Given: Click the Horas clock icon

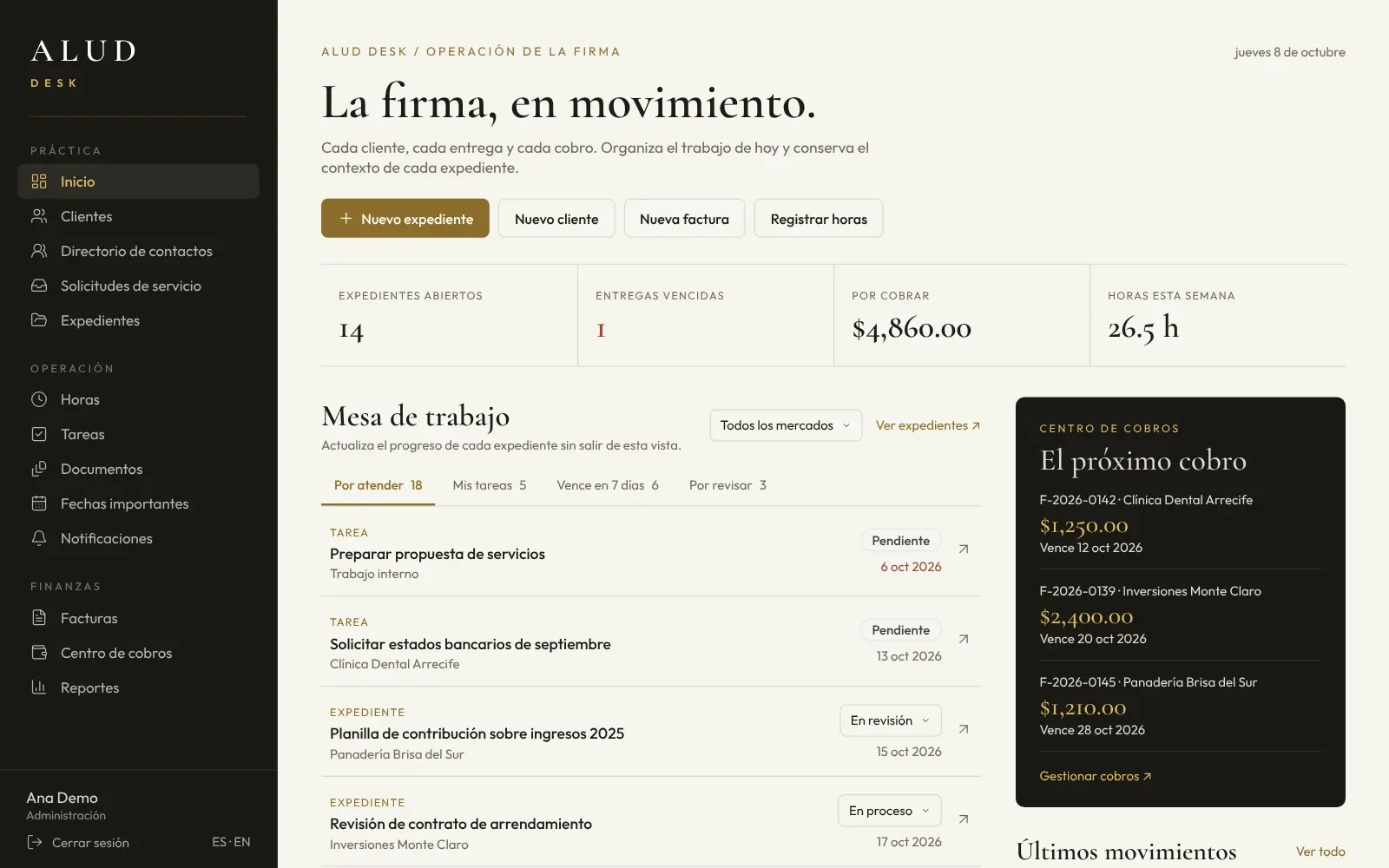Looking at the screenshot, I should pos(39,399).
